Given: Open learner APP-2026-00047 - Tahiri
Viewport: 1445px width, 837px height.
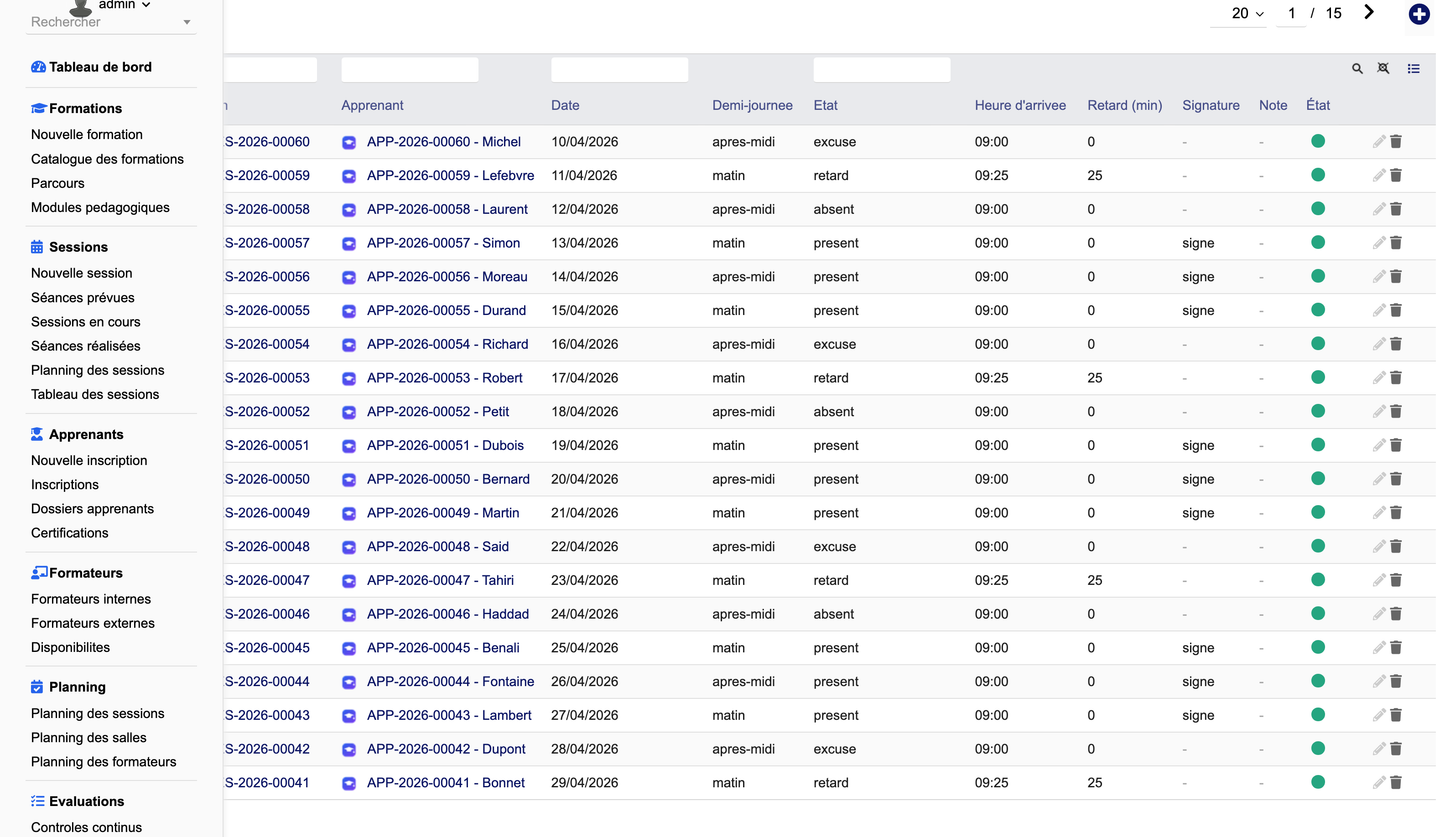Looking at the screenshot, I should pos(440,580).
